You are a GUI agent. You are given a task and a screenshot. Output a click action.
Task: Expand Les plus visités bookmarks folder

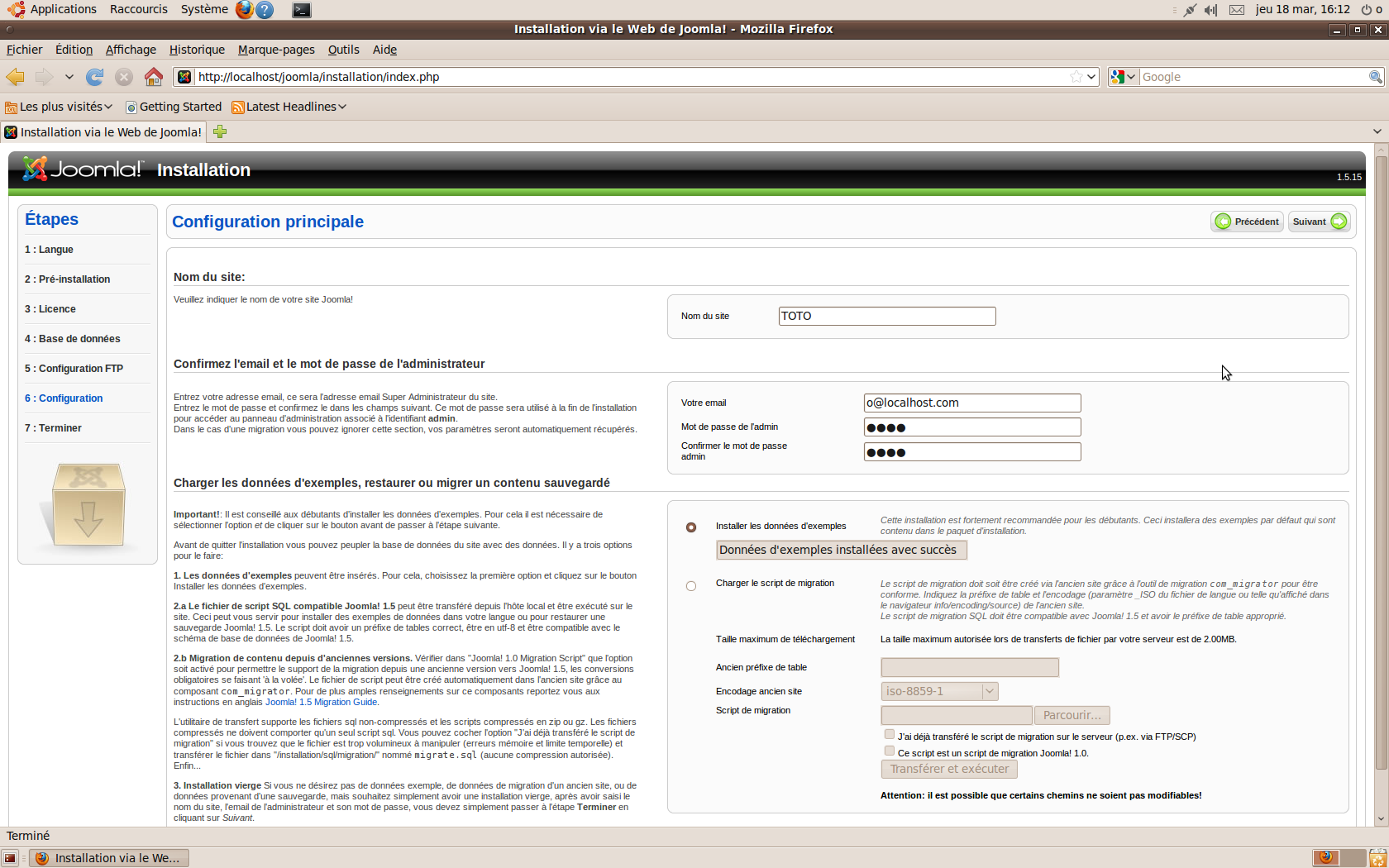pos(58,107)
